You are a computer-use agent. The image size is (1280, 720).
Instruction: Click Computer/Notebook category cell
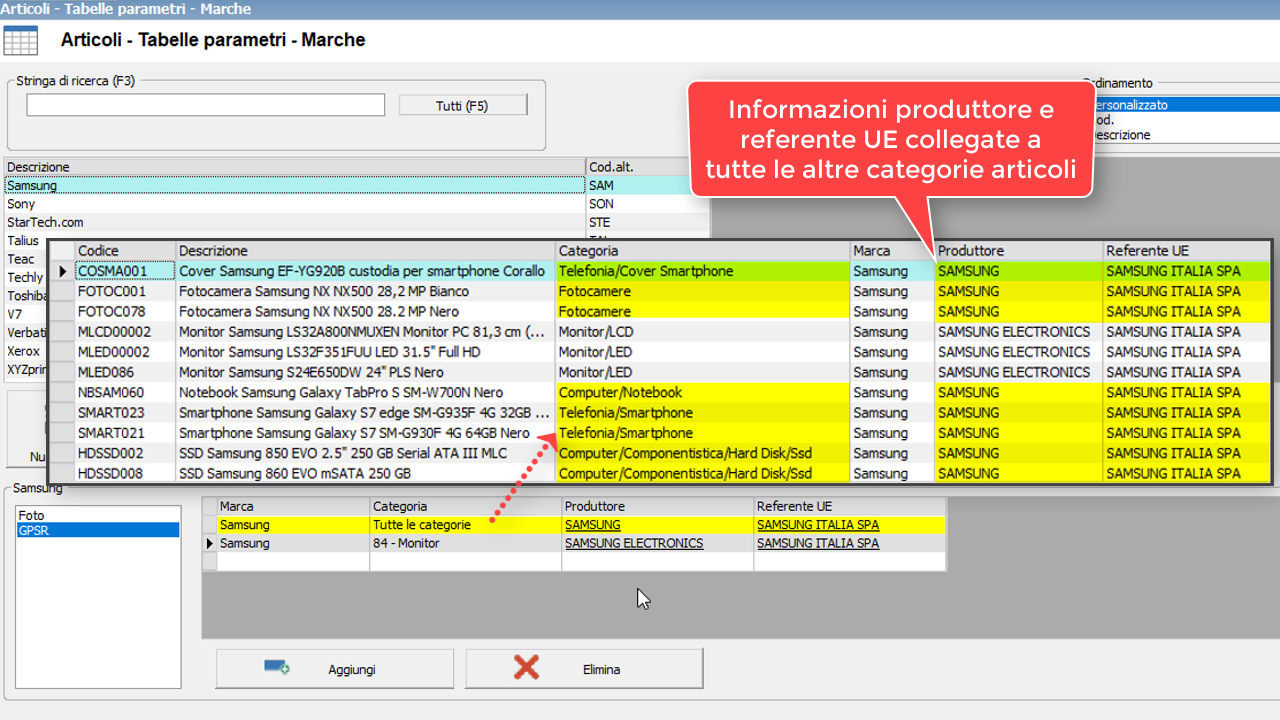702,392
